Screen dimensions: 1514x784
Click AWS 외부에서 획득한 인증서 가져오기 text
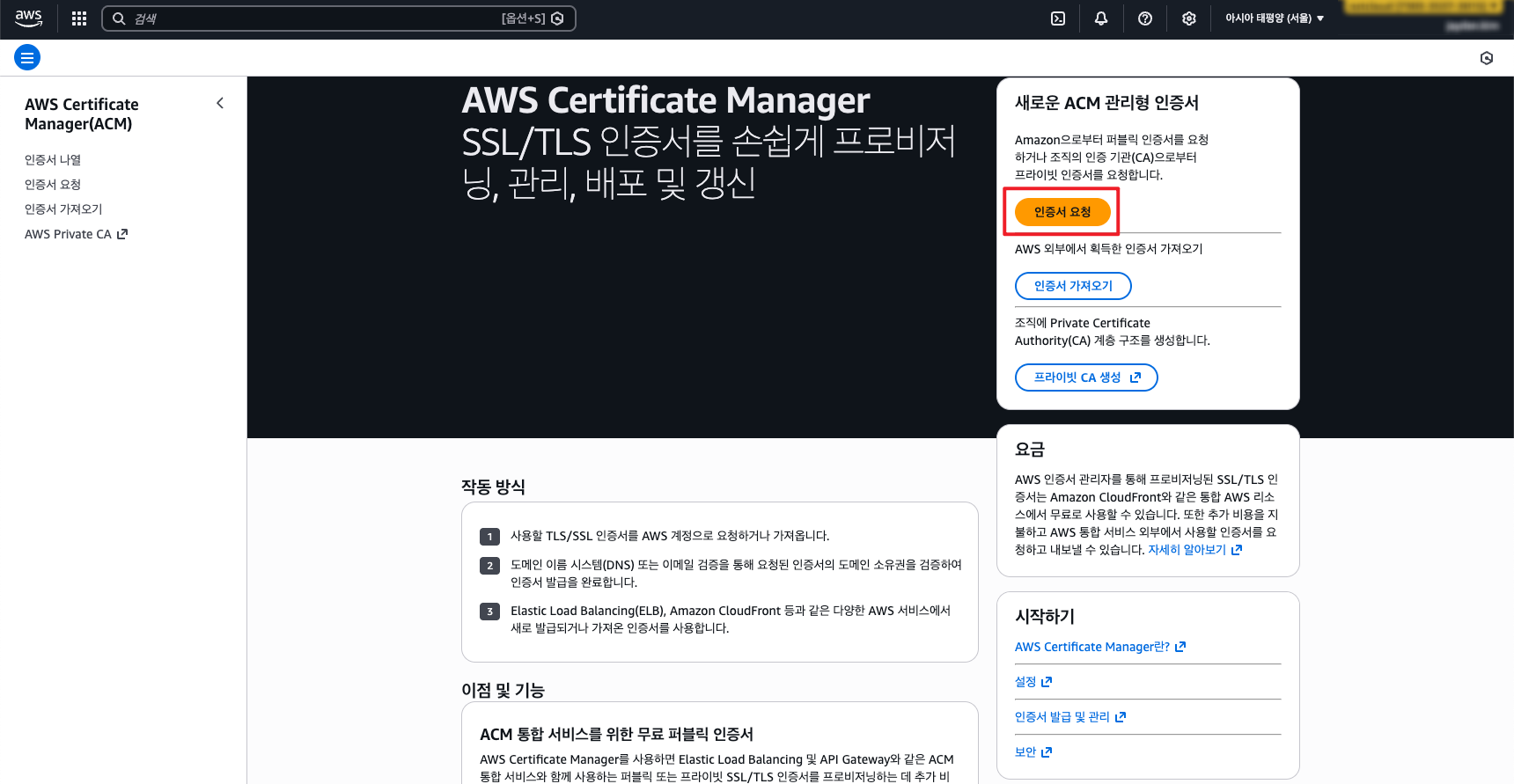pyautogui.click(x=1108, y=249)
